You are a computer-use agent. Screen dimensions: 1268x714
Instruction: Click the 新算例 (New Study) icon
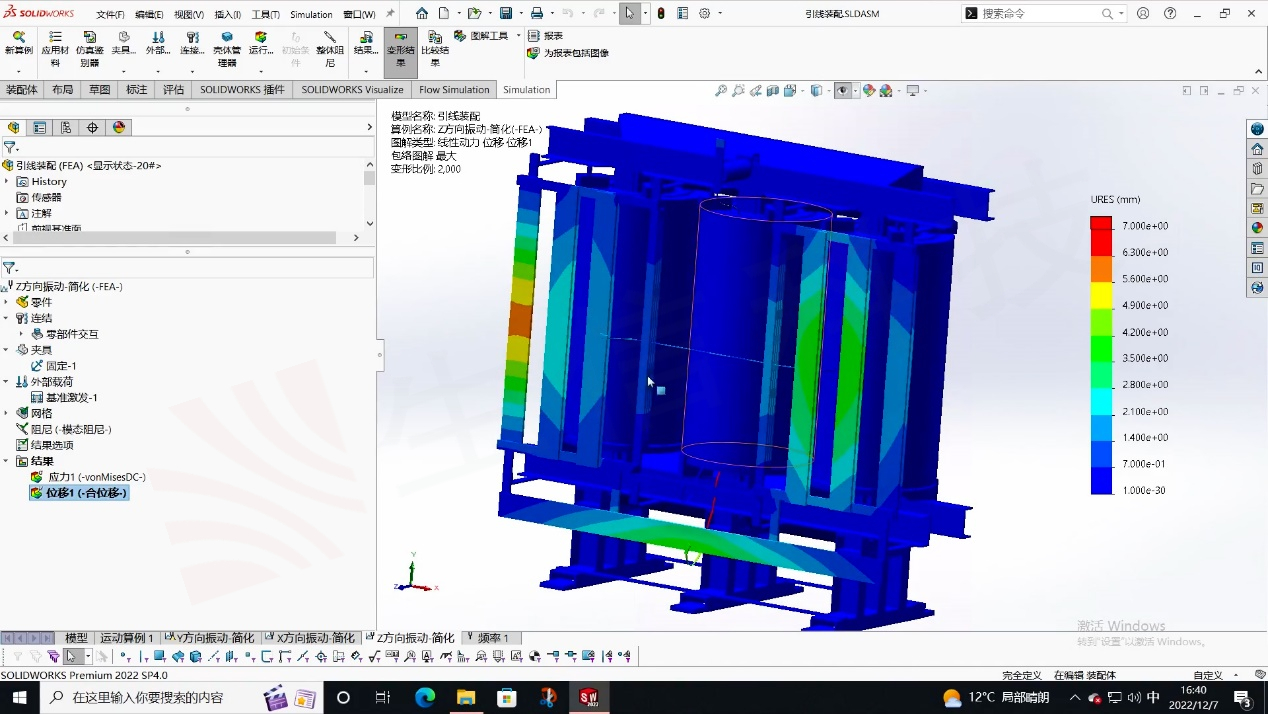(18, 37)
